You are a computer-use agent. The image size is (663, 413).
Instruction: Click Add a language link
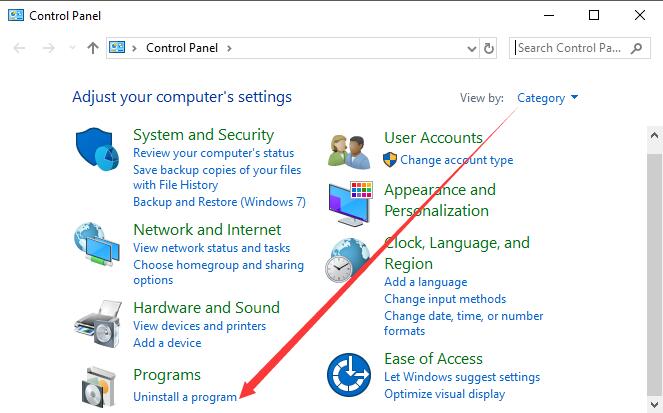click(x=426, y=282)
